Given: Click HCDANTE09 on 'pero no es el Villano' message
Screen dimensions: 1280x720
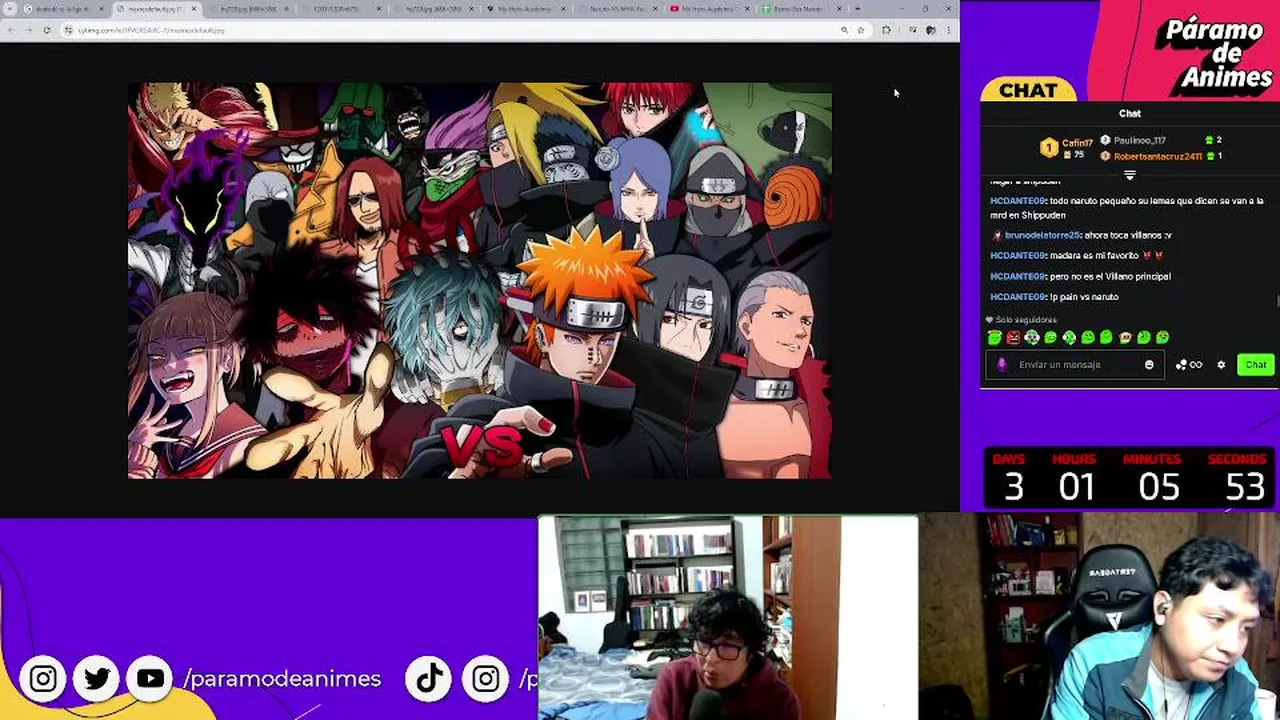Looking at the screenshot, I should (x=1017, y=276).
